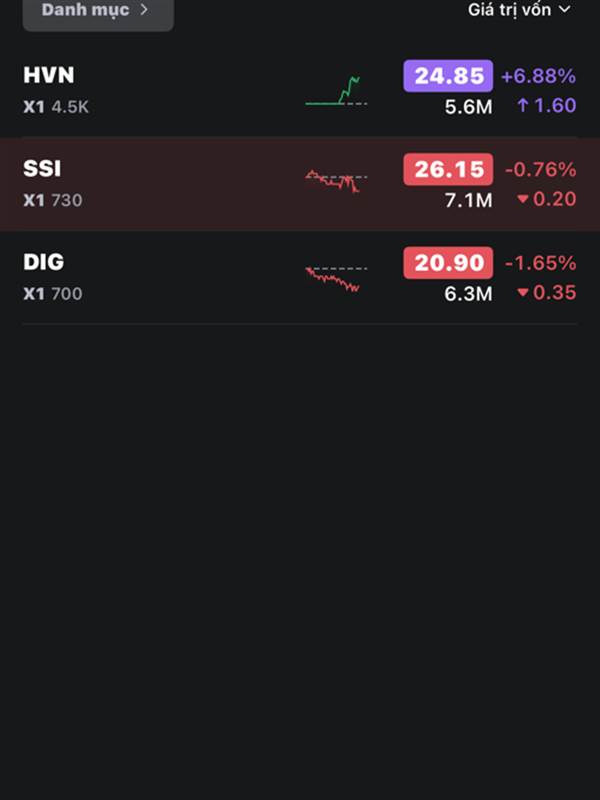The height and width of the screenshot is (800, 600).
Task: Click the -1.65% percent change for DIG
Action: coord(540,263)
